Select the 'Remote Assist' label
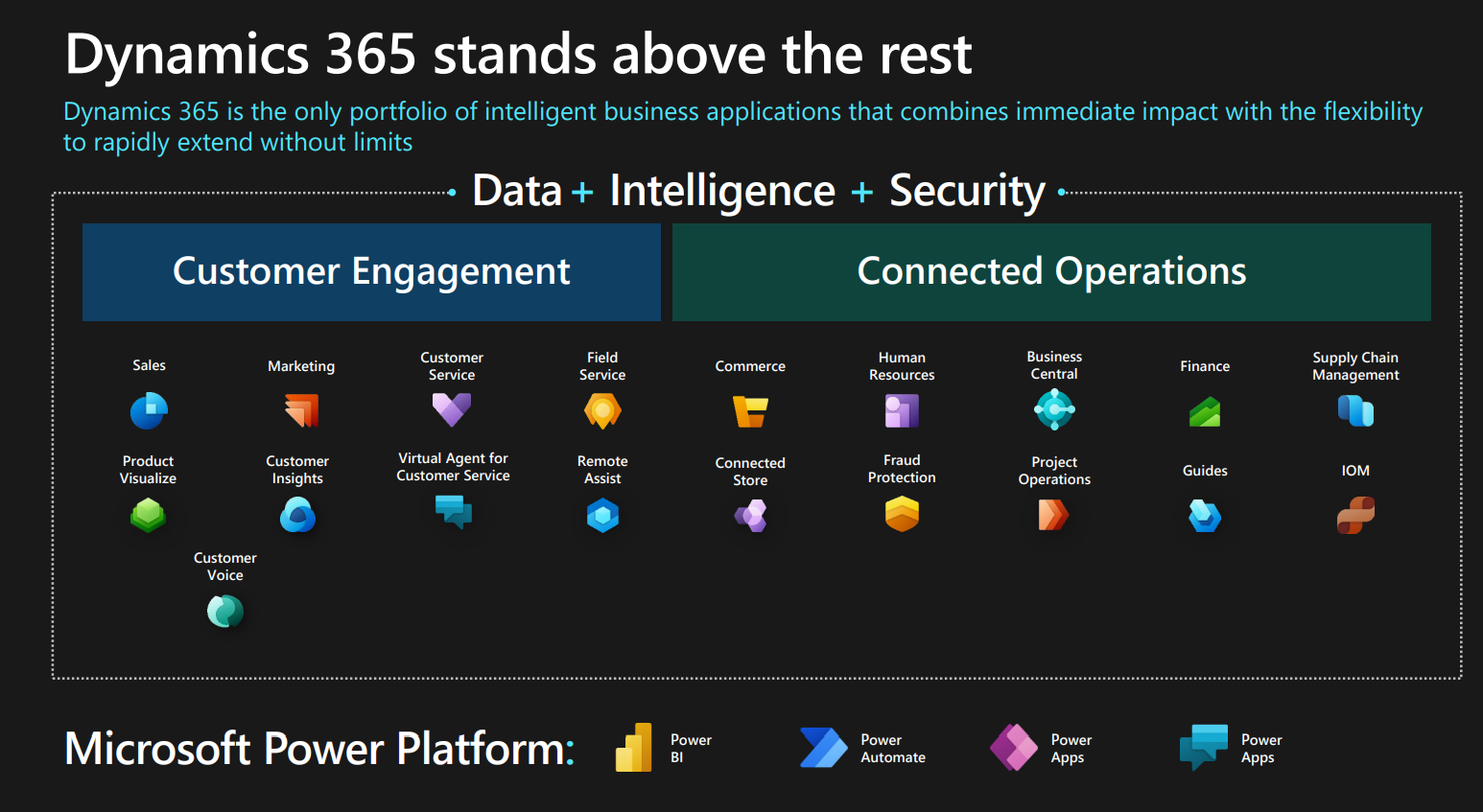The height and width of the screenshot is (812, 1483). pos(602,470)
